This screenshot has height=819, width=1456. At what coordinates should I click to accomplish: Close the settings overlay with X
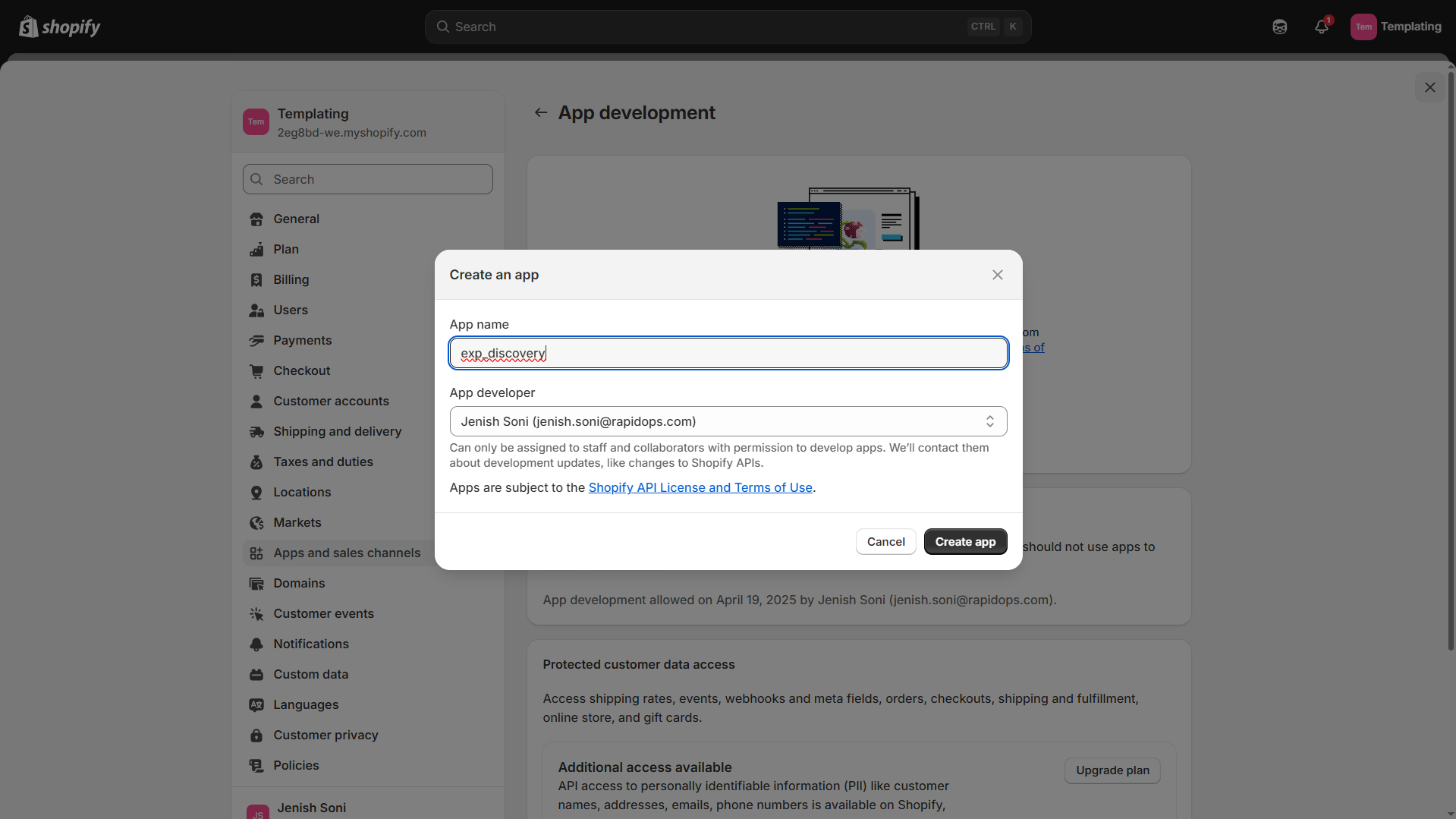(1429, 87)
